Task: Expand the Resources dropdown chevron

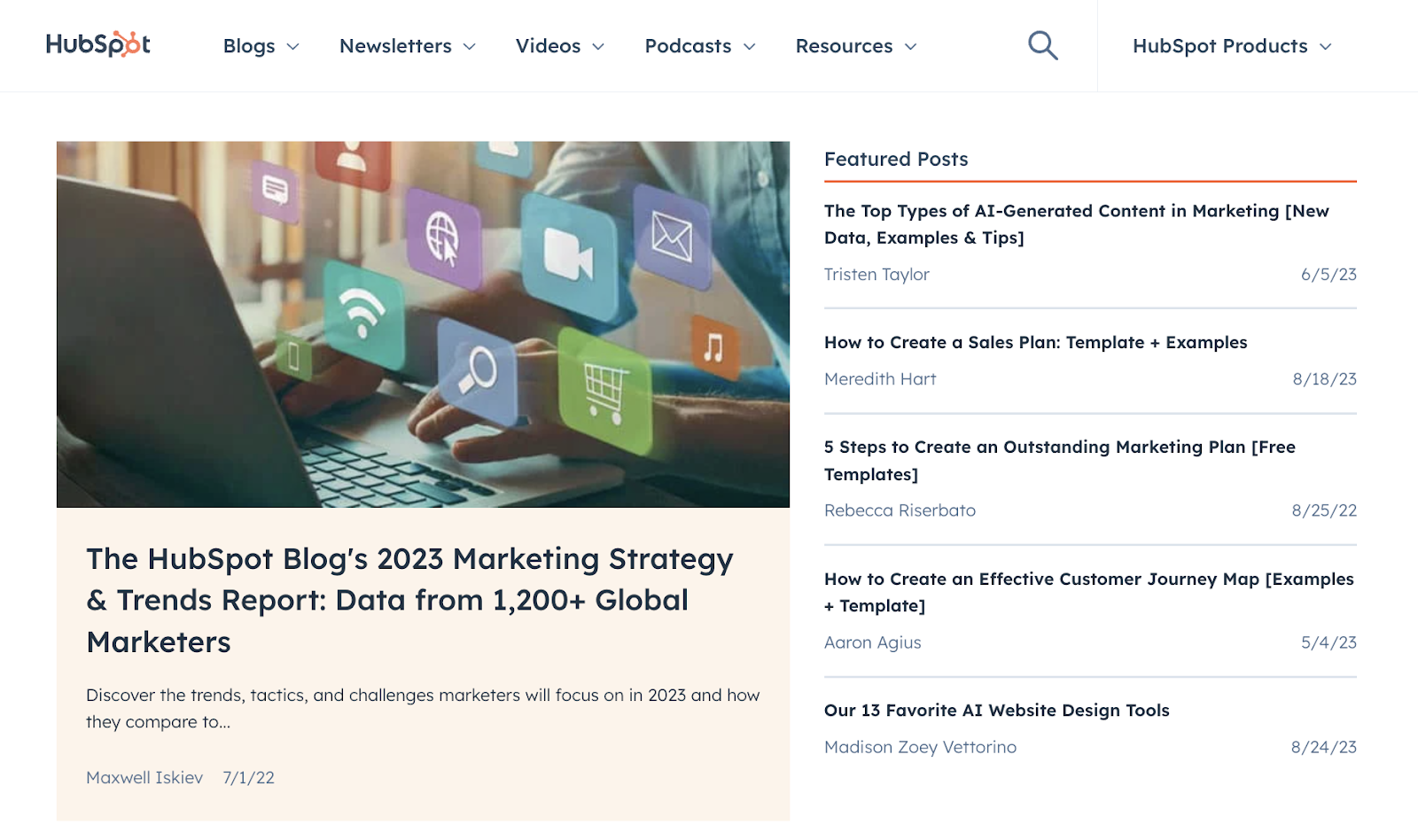Action: (x=912, y=46)
